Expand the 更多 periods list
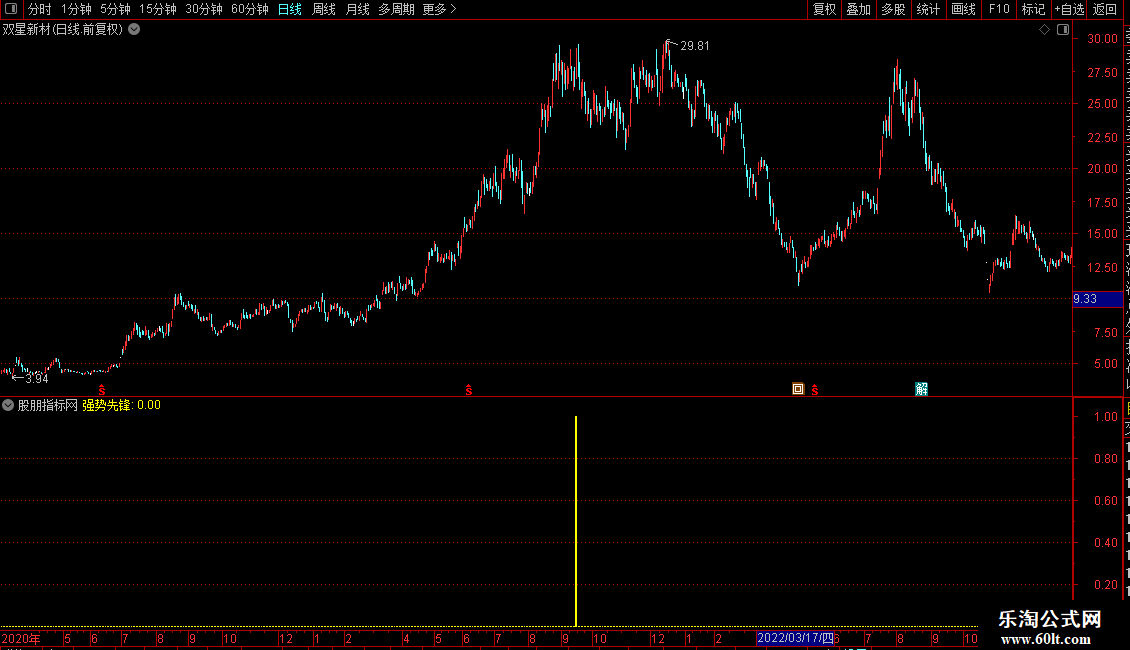This screenshot has width=1130, height=650. click(x=439, y=9)
